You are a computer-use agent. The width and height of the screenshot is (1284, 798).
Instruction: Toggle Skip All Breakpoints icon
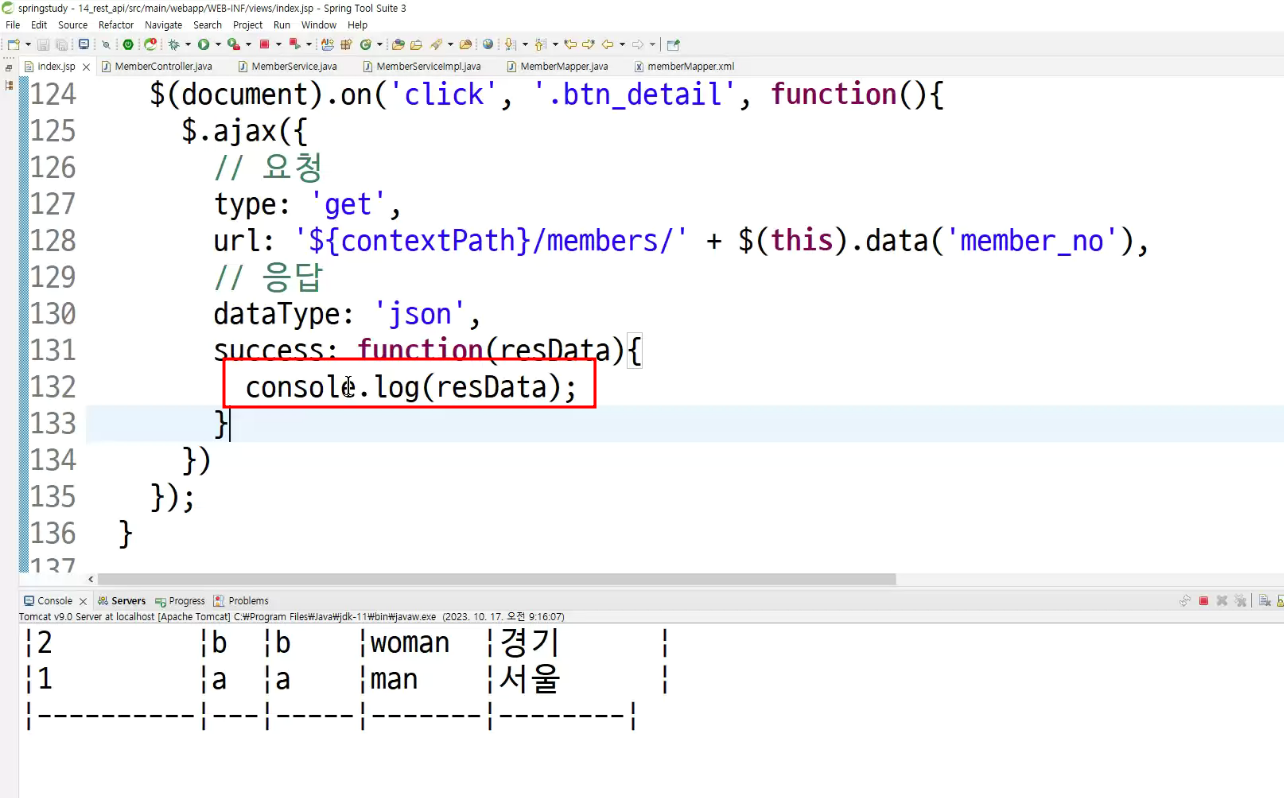click(x=106, y=44)
